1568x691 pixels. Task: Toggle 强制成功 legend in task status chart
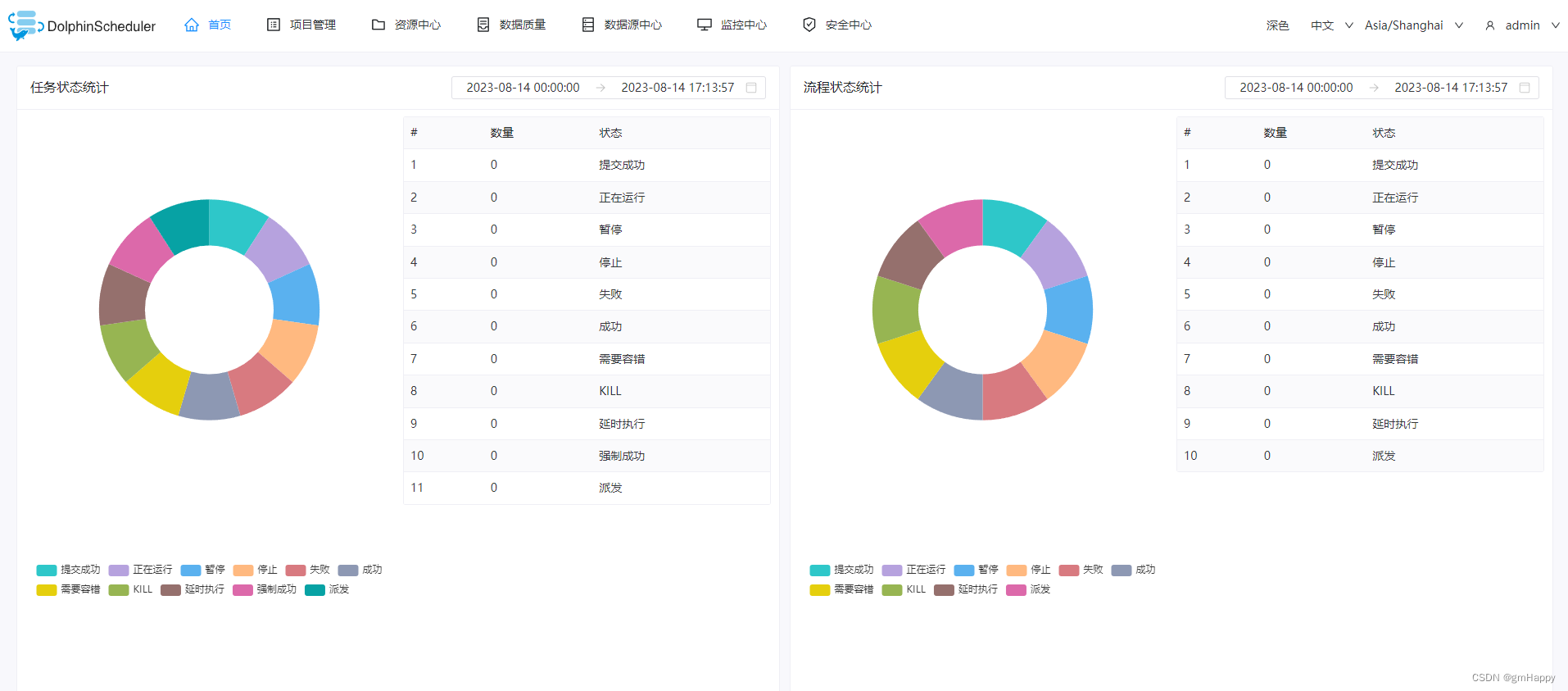(265, 589)
